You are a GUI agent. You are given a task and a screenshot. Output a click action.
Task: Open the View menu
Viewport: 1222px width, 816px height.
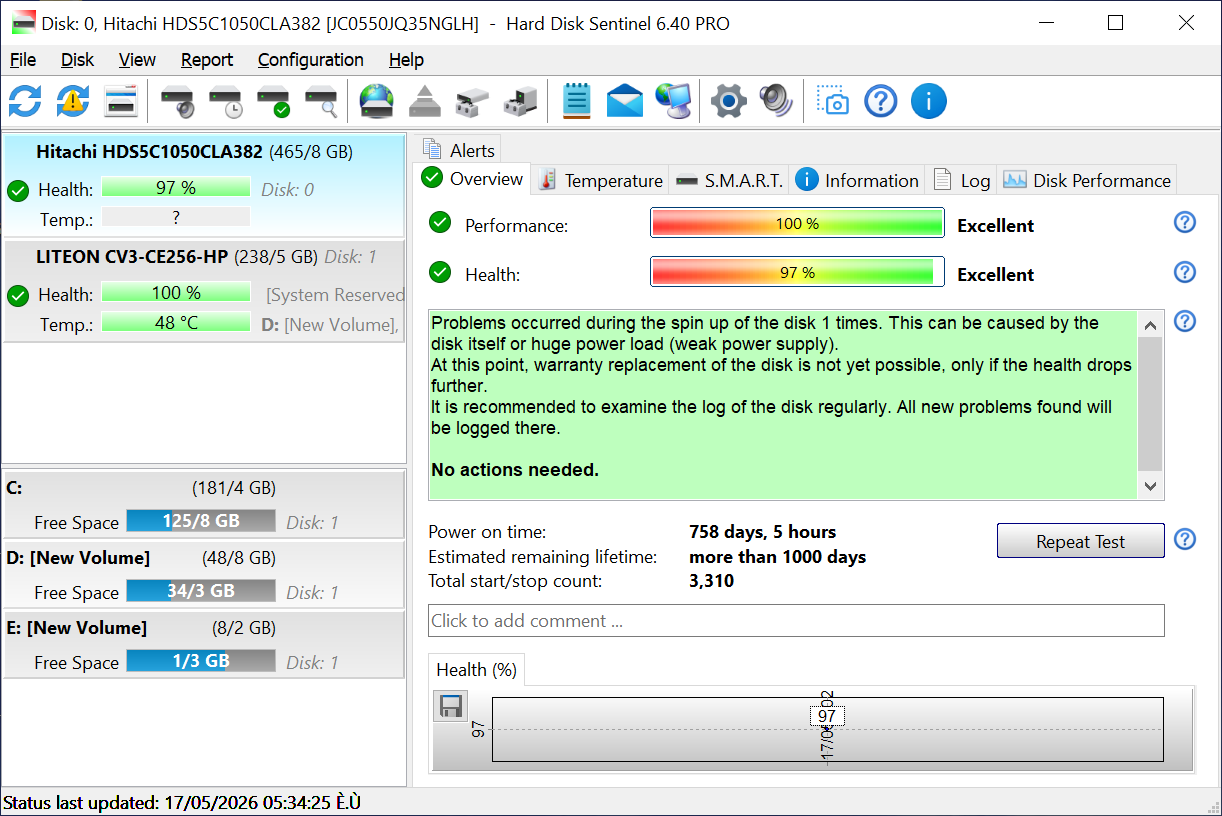(137, 60)
